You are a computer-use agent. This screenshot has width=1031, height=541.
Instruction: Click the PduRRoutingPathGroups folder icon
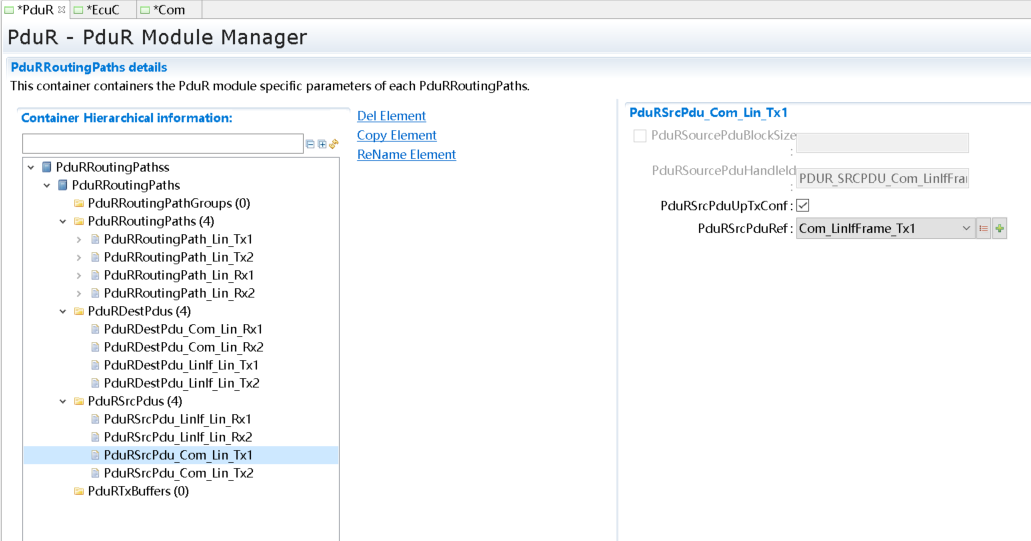[x=79, y=203]
